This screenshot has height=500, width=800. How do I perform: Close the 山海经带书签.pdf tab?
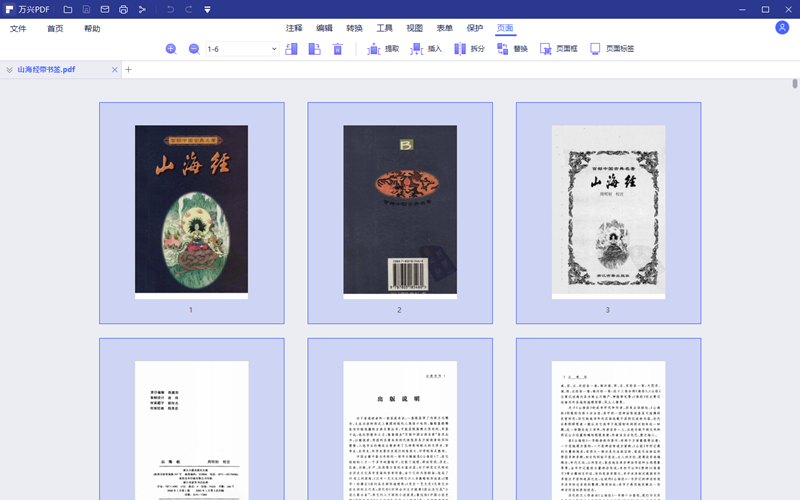[115, 70]
